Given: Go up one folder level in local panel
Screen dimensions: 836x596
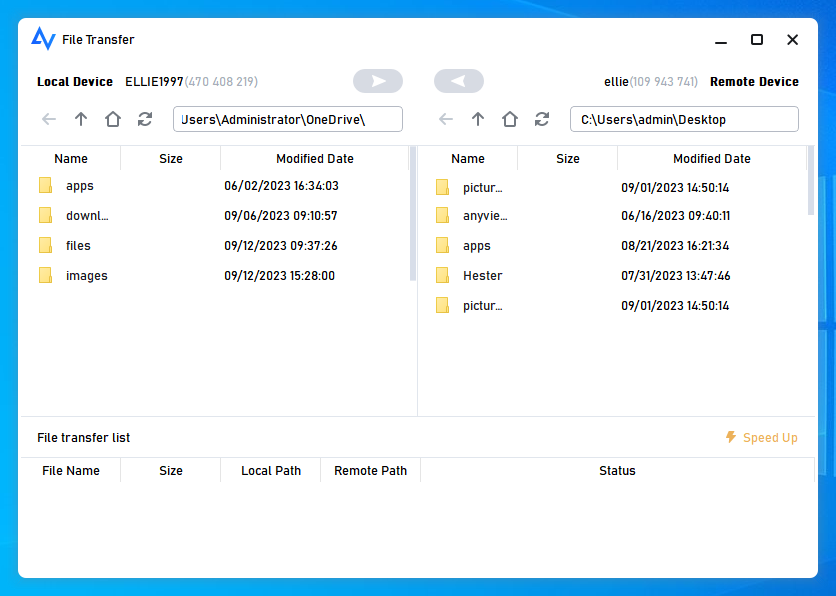Looking at the screenshot, I should (81, 119).
